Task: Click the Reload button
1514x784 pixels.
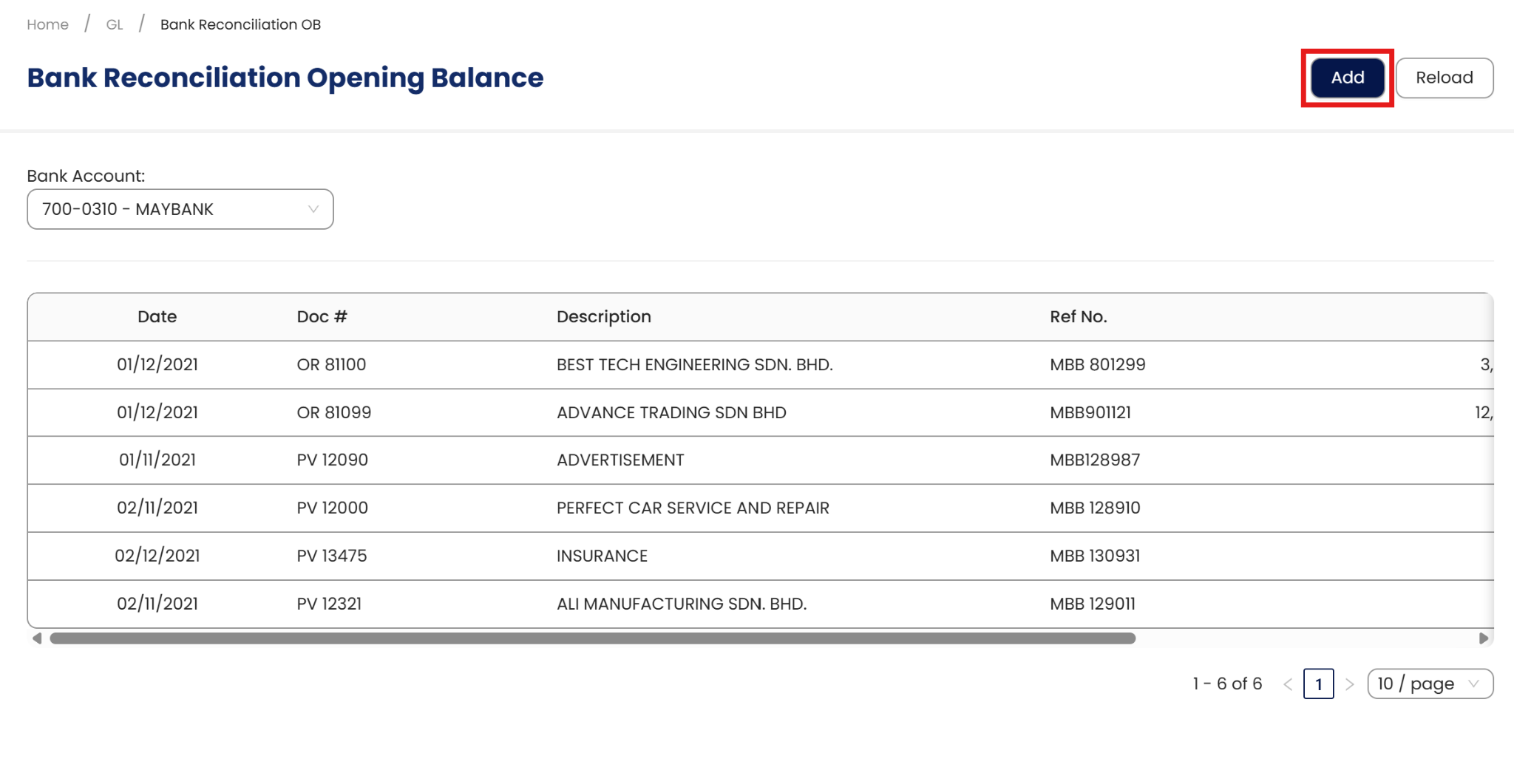Action: click(1444, 78)
